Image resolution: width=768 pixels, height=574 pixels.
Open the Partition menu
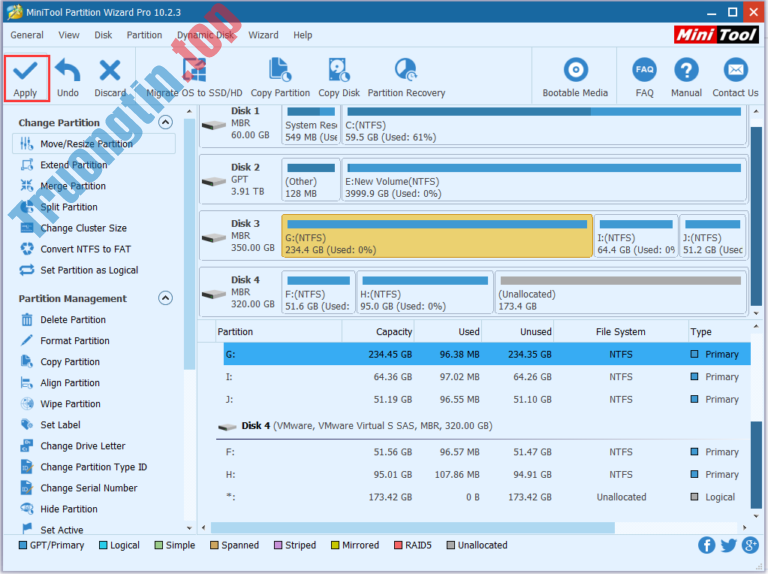[144, 35]
